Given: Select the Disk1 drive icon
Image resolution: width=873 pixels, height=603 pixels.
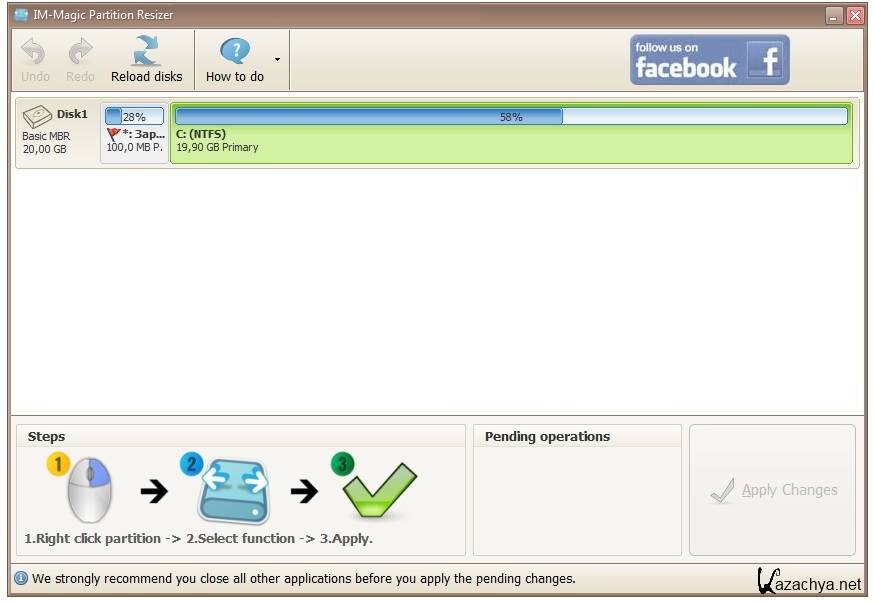Looking at the screenshot, I should click(x=37, y=116).
